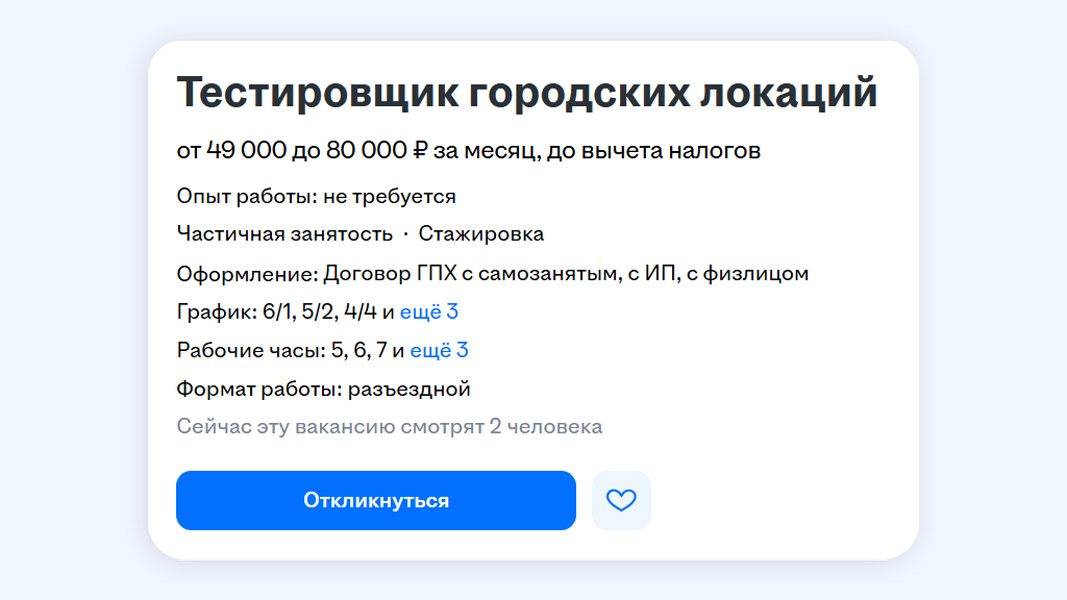
Task: Expand the 'ещё 3' schedule options in График
Action: pos(429,312)
